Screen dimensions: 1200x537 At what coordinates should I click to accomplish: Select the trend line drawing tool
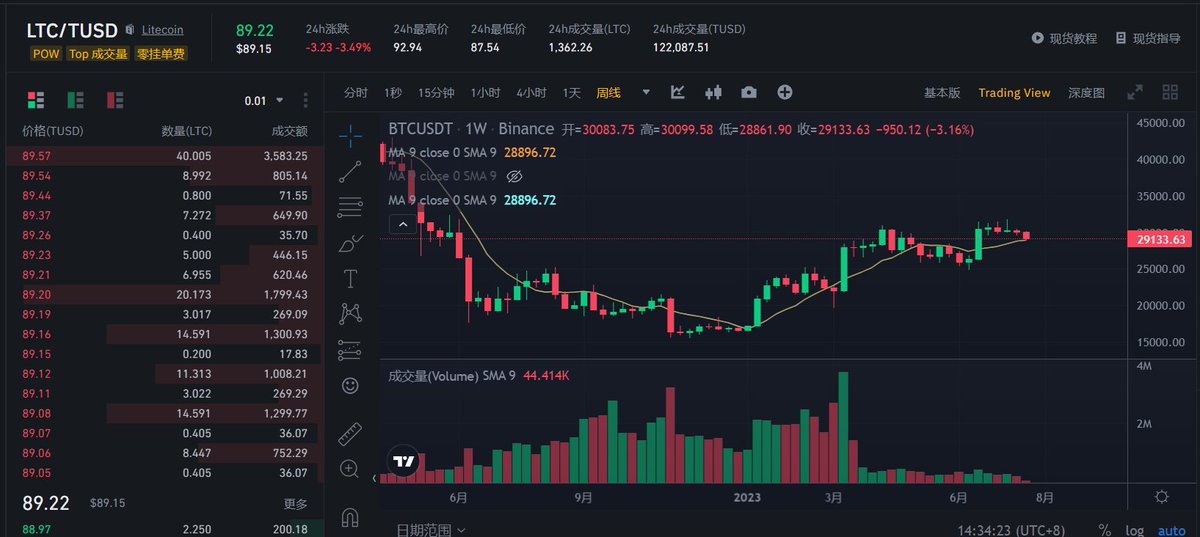point(350,171)
